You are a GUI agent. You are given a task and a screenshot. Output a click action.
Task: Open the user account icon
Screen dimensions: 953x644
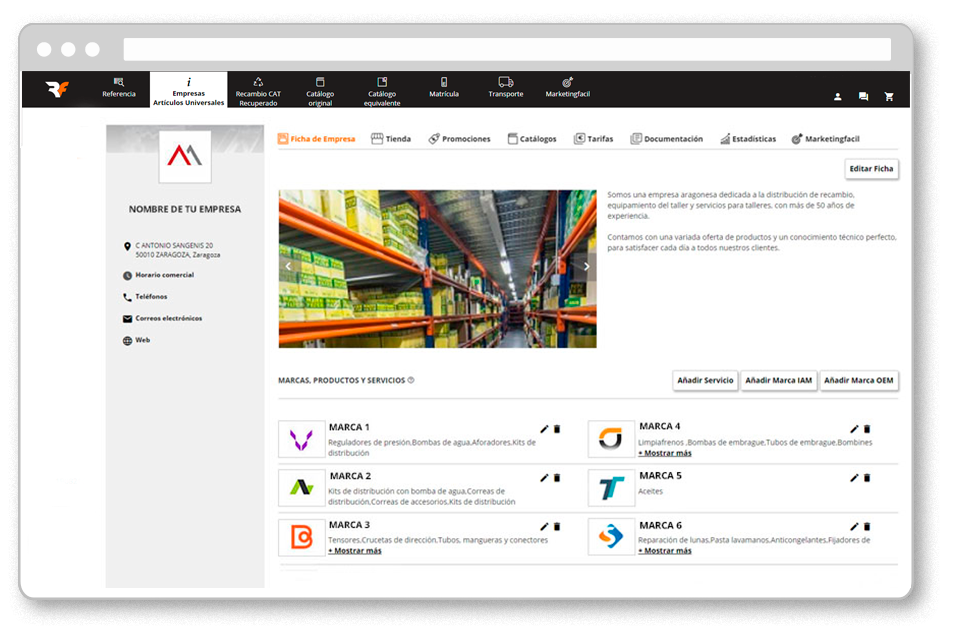pos(837,97)
